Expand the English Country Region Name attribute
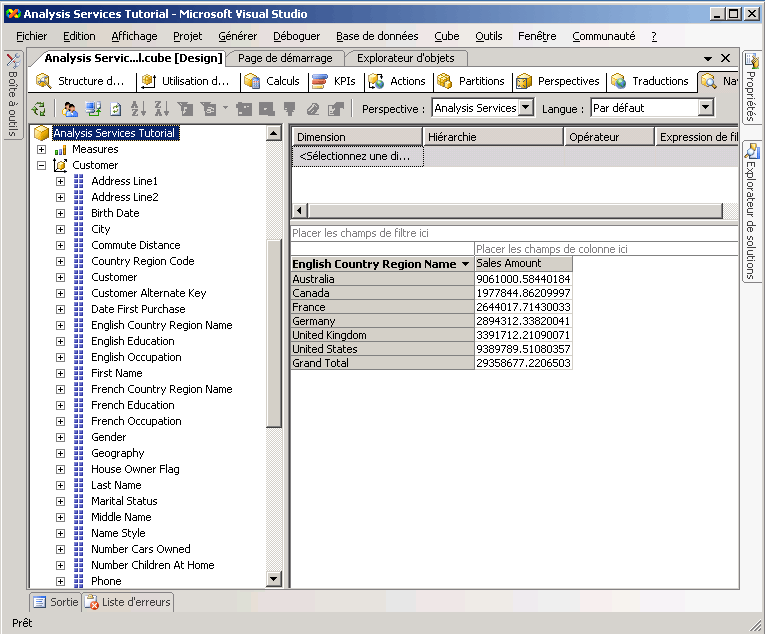Screen dimensions: 765x634 point(60,326)
